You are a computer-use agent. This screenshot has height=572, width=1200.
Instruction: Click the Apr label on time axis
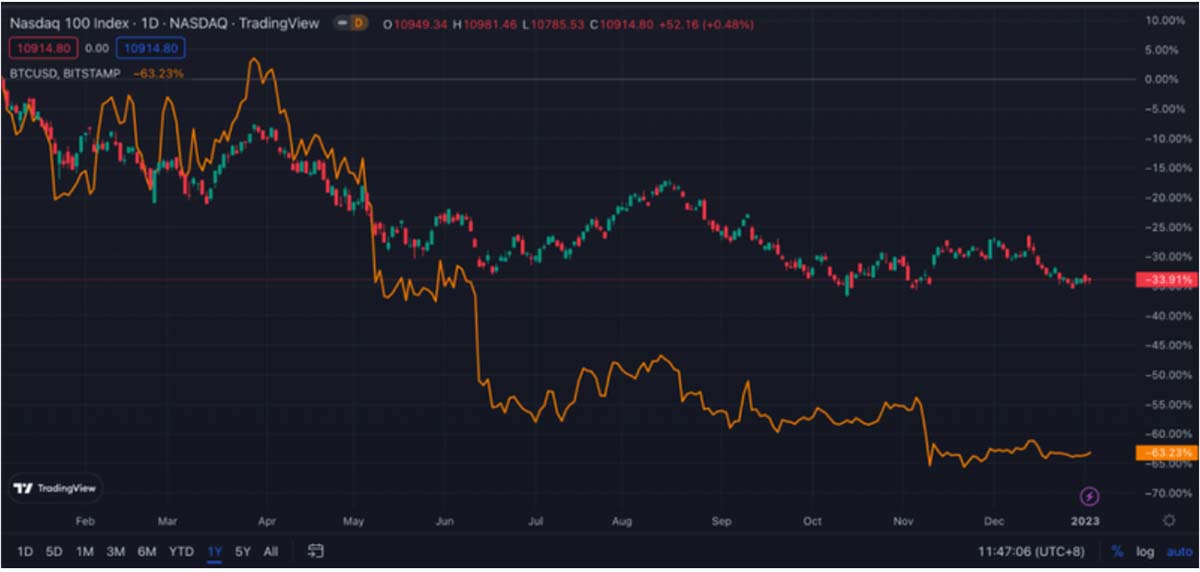266,521
